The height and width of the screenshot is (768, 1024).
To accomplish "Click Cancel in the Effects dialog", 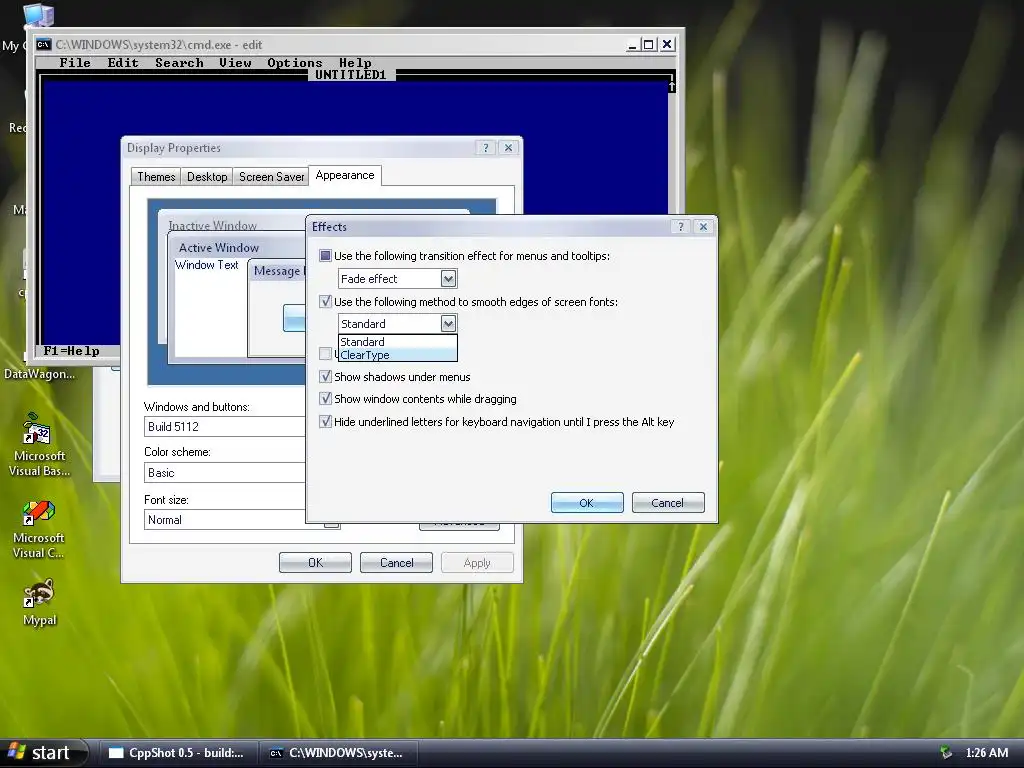I will pos(668,503).
